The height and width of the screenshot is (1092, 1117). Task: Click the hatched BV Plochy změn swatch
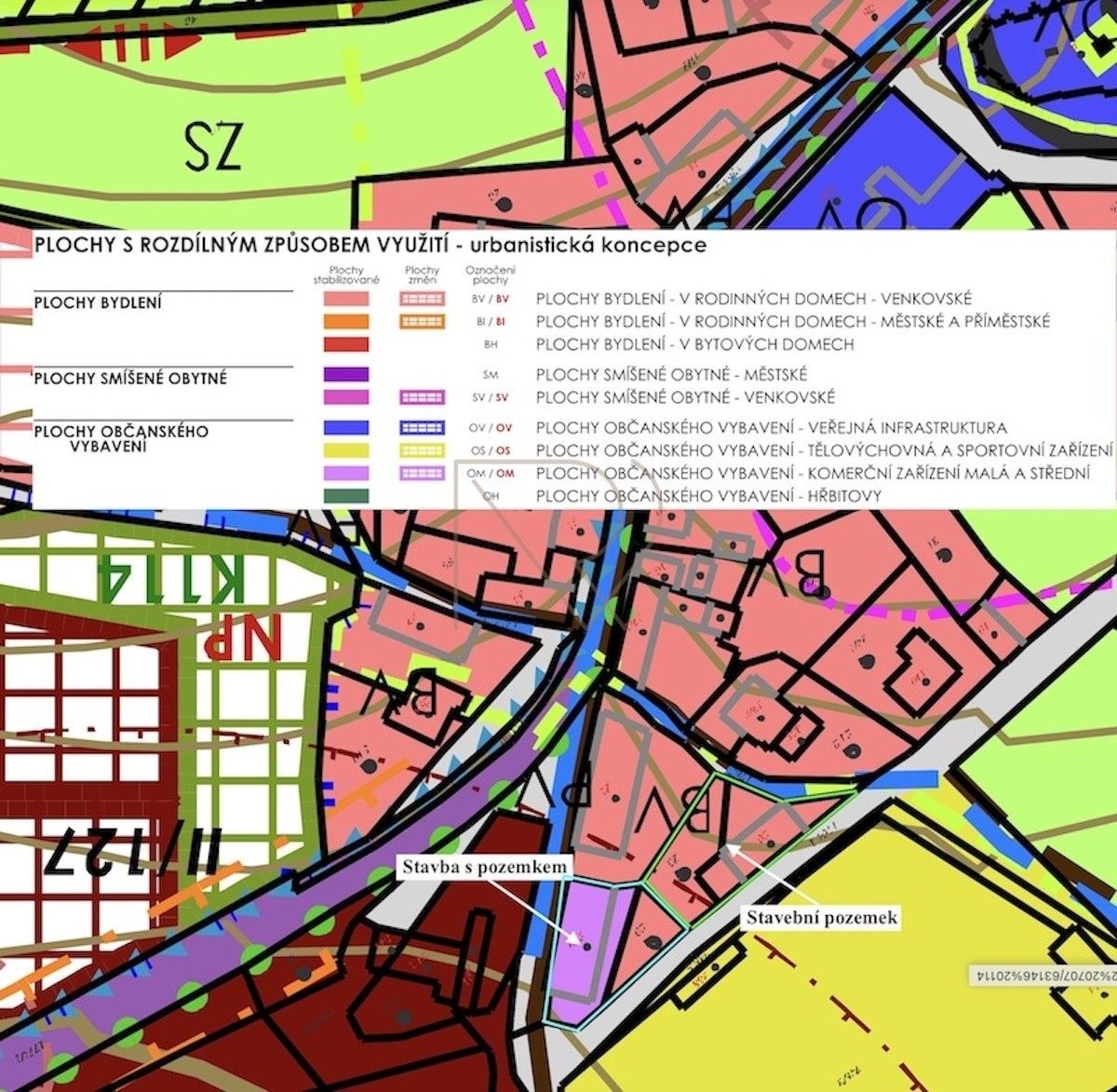coord(424,300)
